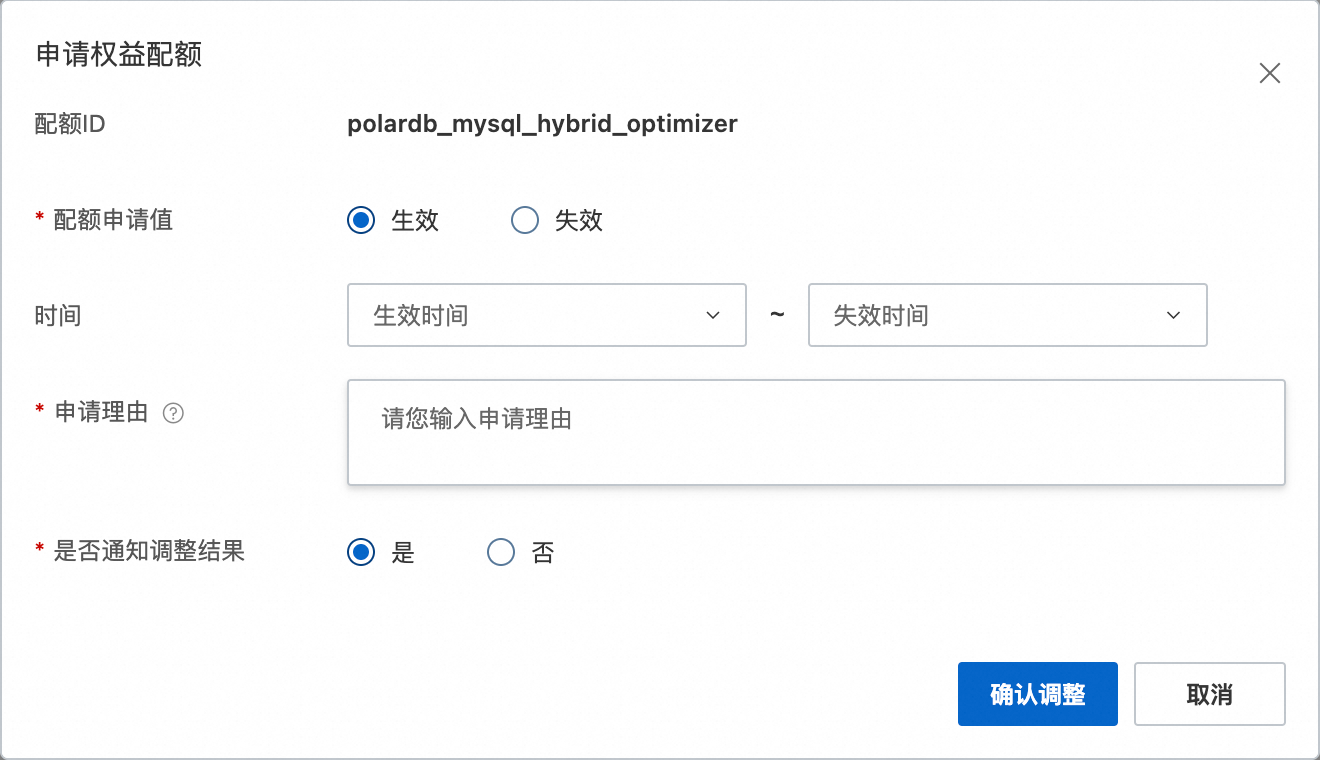Select the 失效 radio button
This screenshot has width=1320, height=760.
pos(525,220)
